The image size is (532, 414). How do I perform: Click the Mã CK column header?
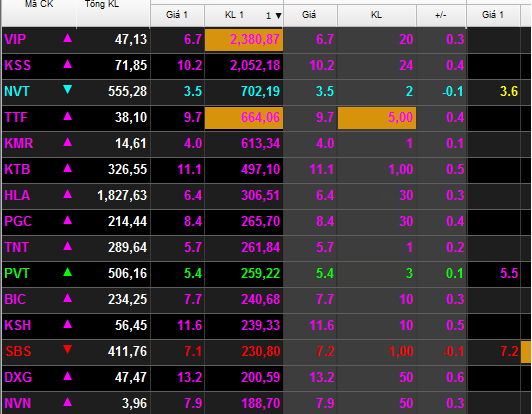[x=39, y=4]
